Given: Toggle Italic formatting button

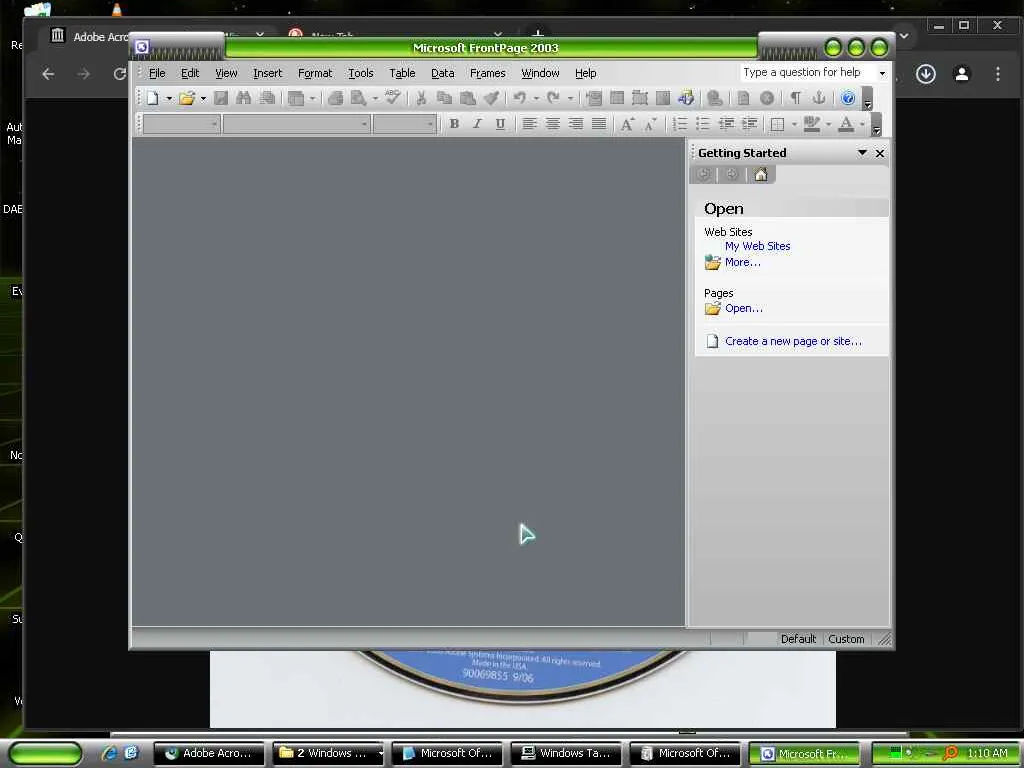Looking at the screenshot, I should click(477, 124).
